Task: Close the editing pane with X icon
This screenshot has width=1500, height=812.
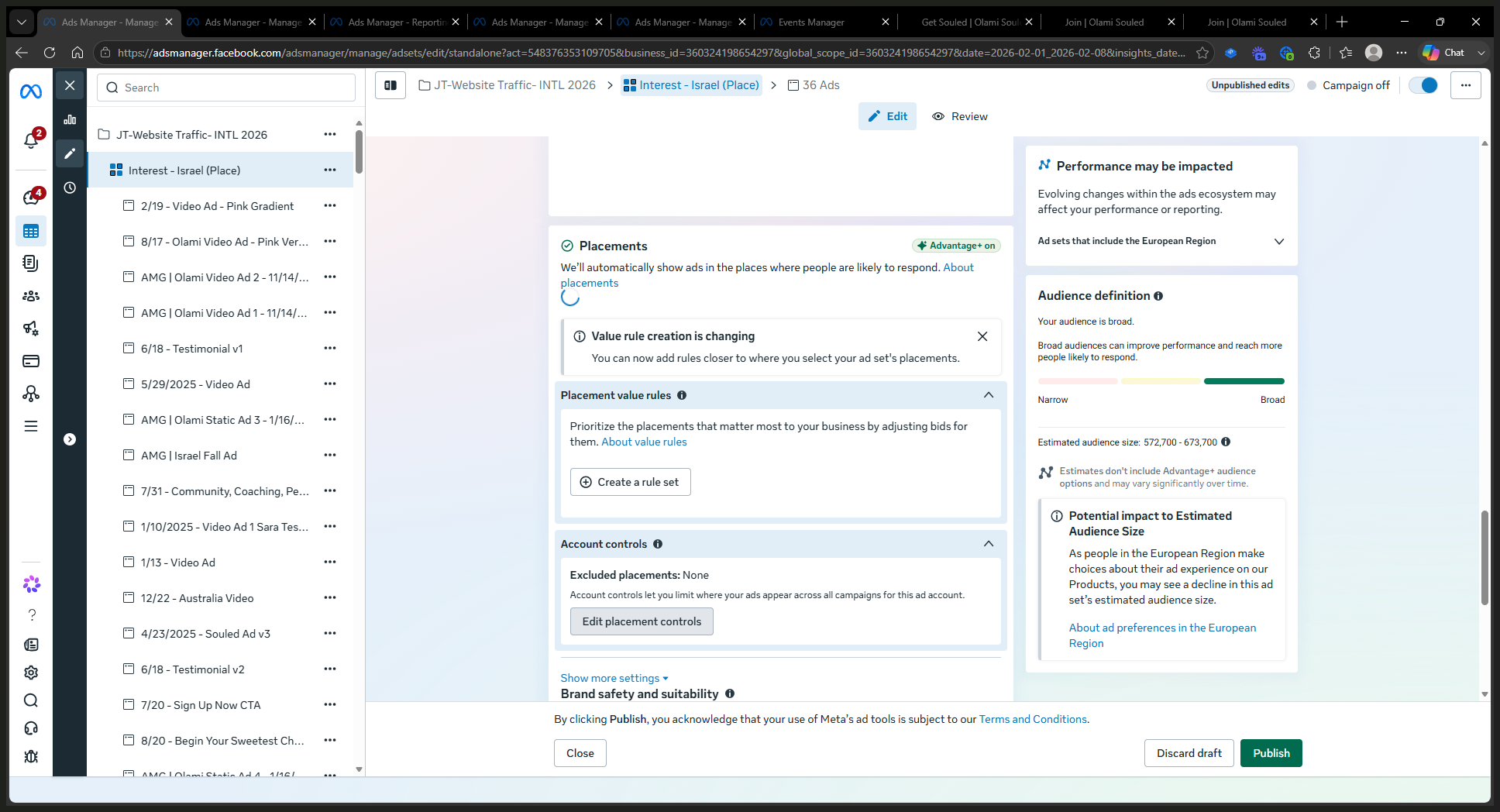Action: (70, 85)
